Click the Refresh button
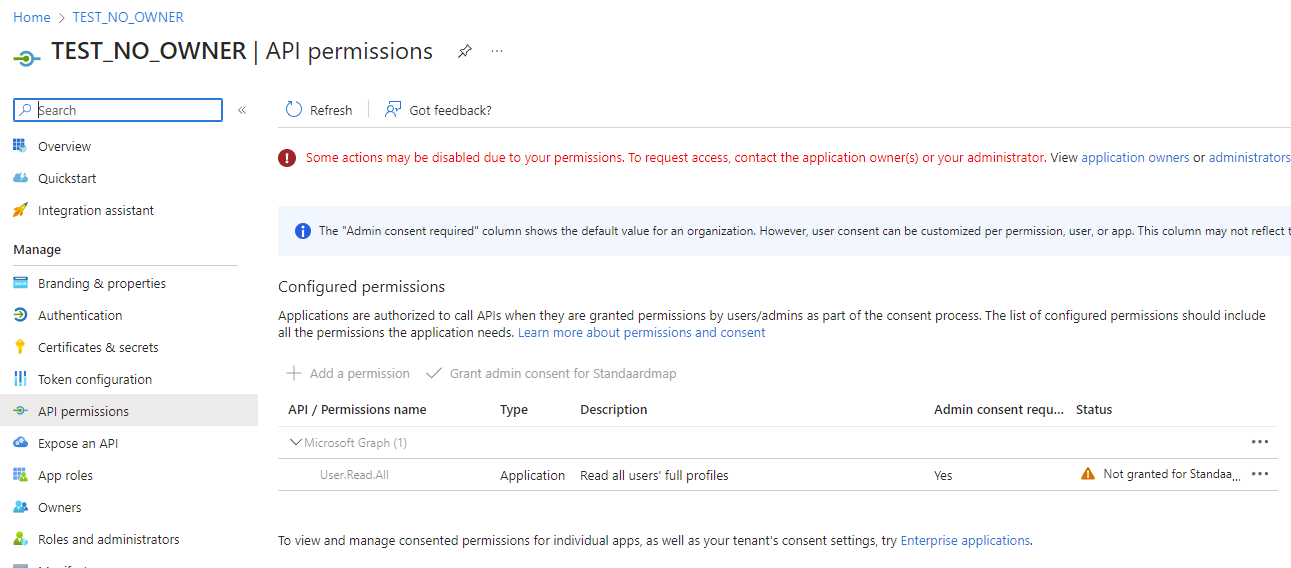Image resolution: width=1291 pixels, height=568 pixels. click(319, 110)
